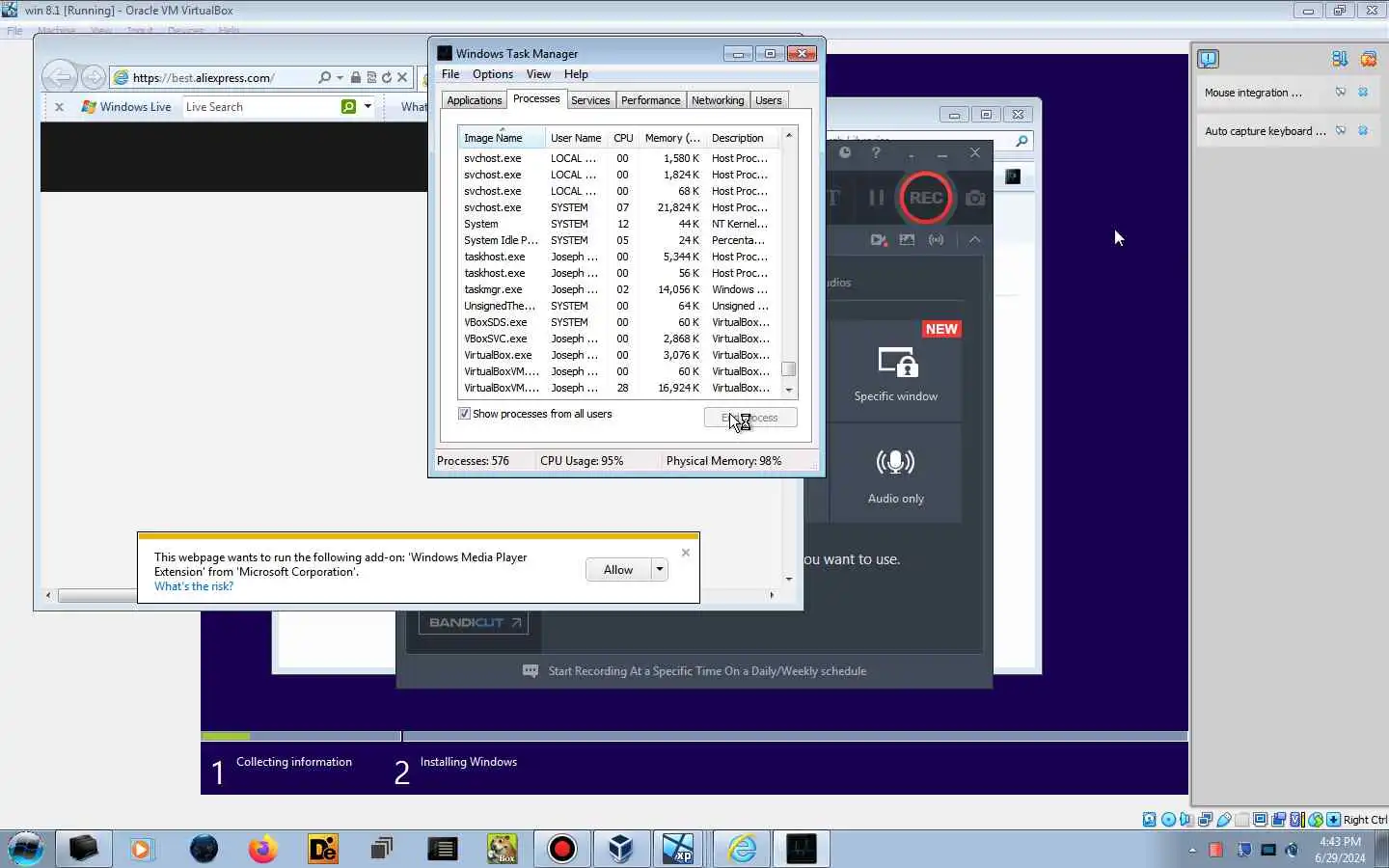Open the Help menu in Task Manager
Screen dimensions: 1389x868
point(576,74)
